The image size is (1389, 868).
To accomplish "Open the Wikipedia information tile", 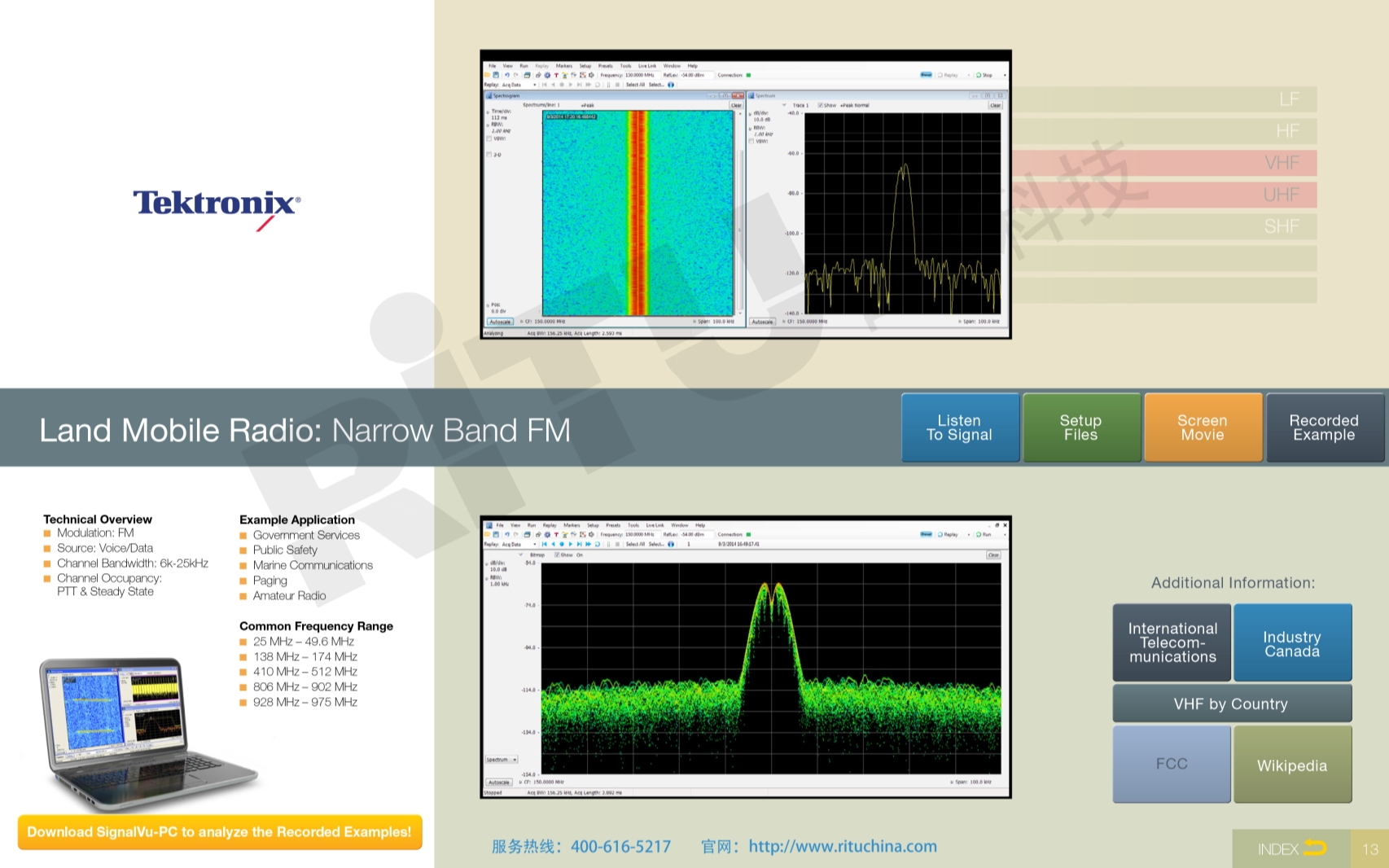I will click(1291, 765).
